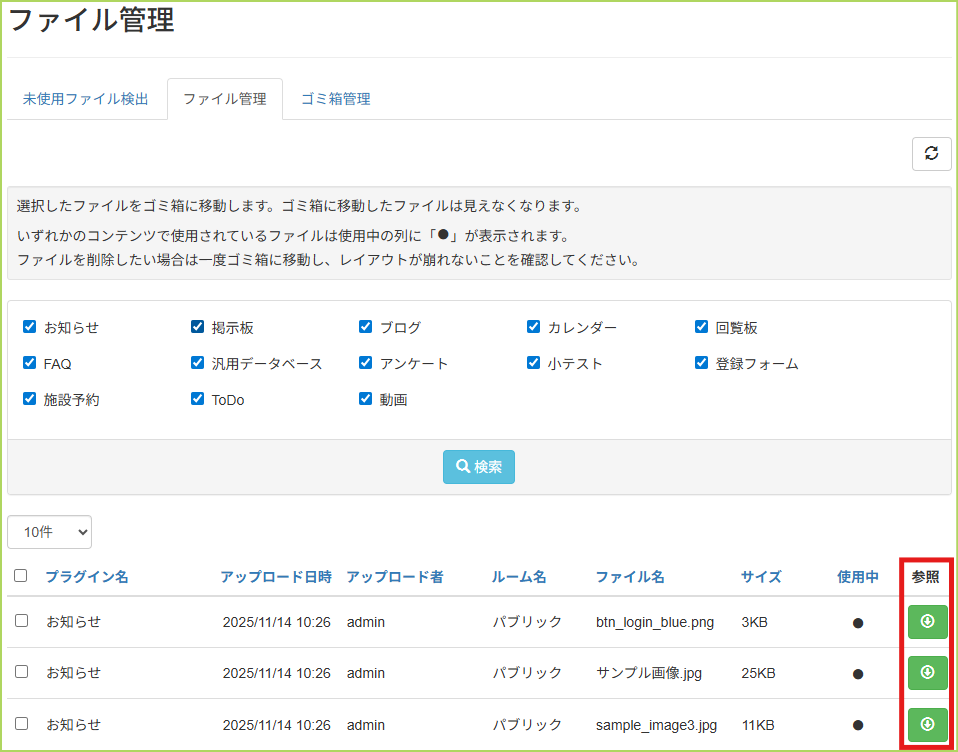Sort by サイズ column header
The width and height of the screenshot is (958, 752).
pos(761,577)
